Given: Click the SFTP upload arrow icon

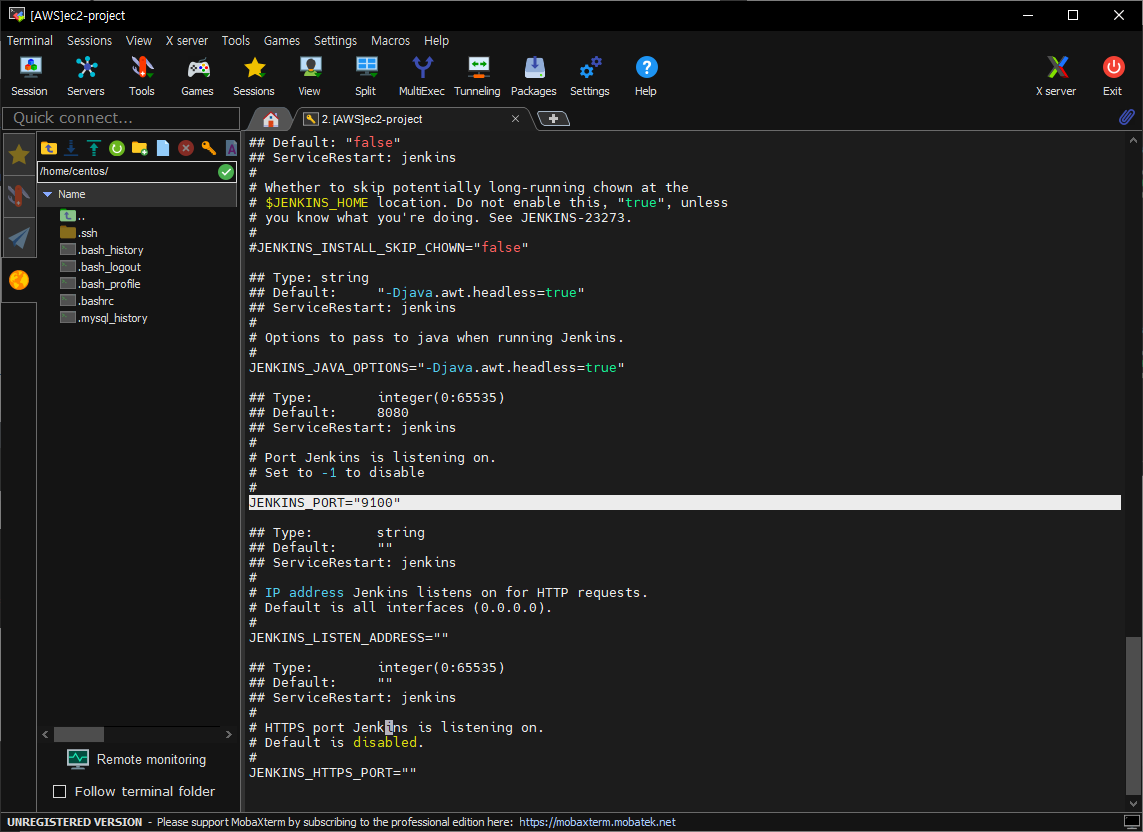Looking at the screenshot, I should tap(94, 148).
